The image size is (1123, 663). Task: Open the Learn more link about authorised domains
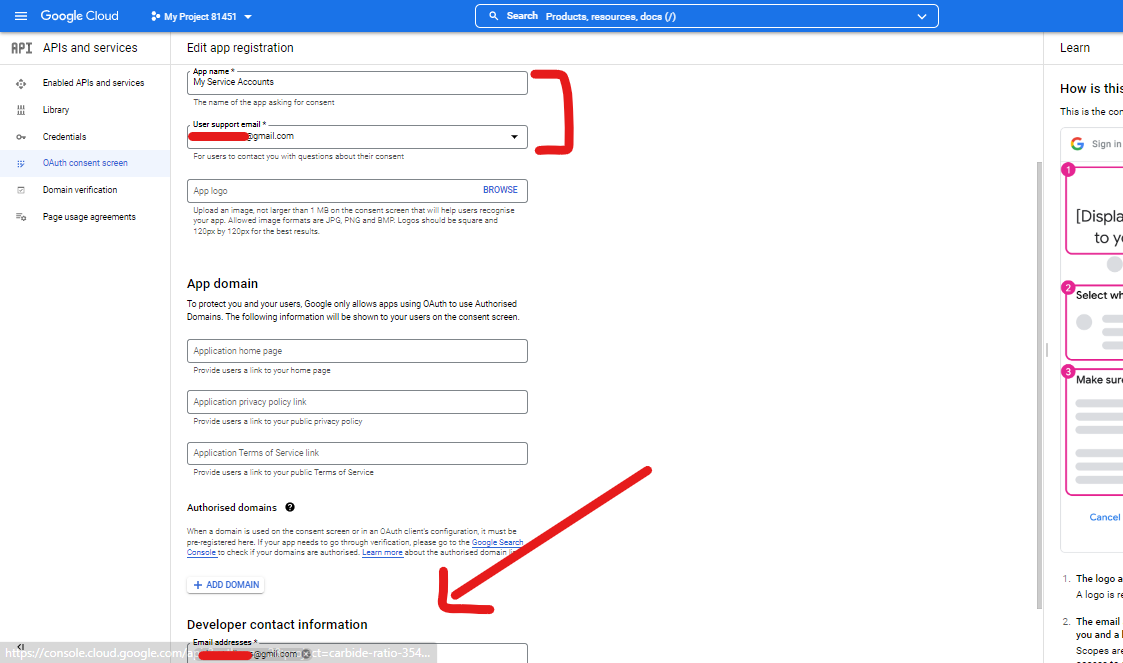[382, 553]
